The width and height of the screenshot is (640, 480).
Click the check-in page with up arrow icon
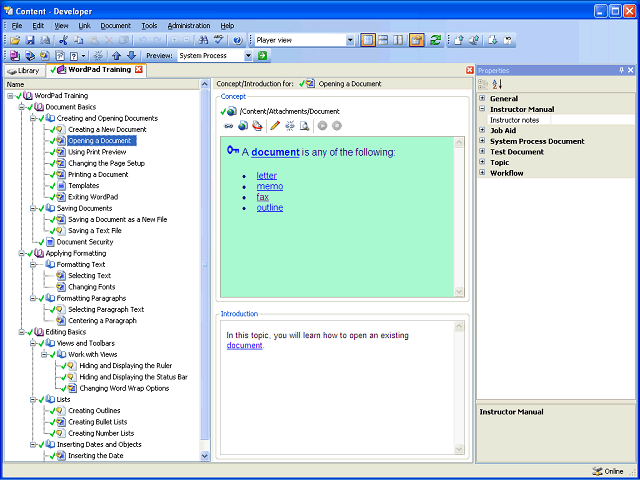(x=459, y=40)
